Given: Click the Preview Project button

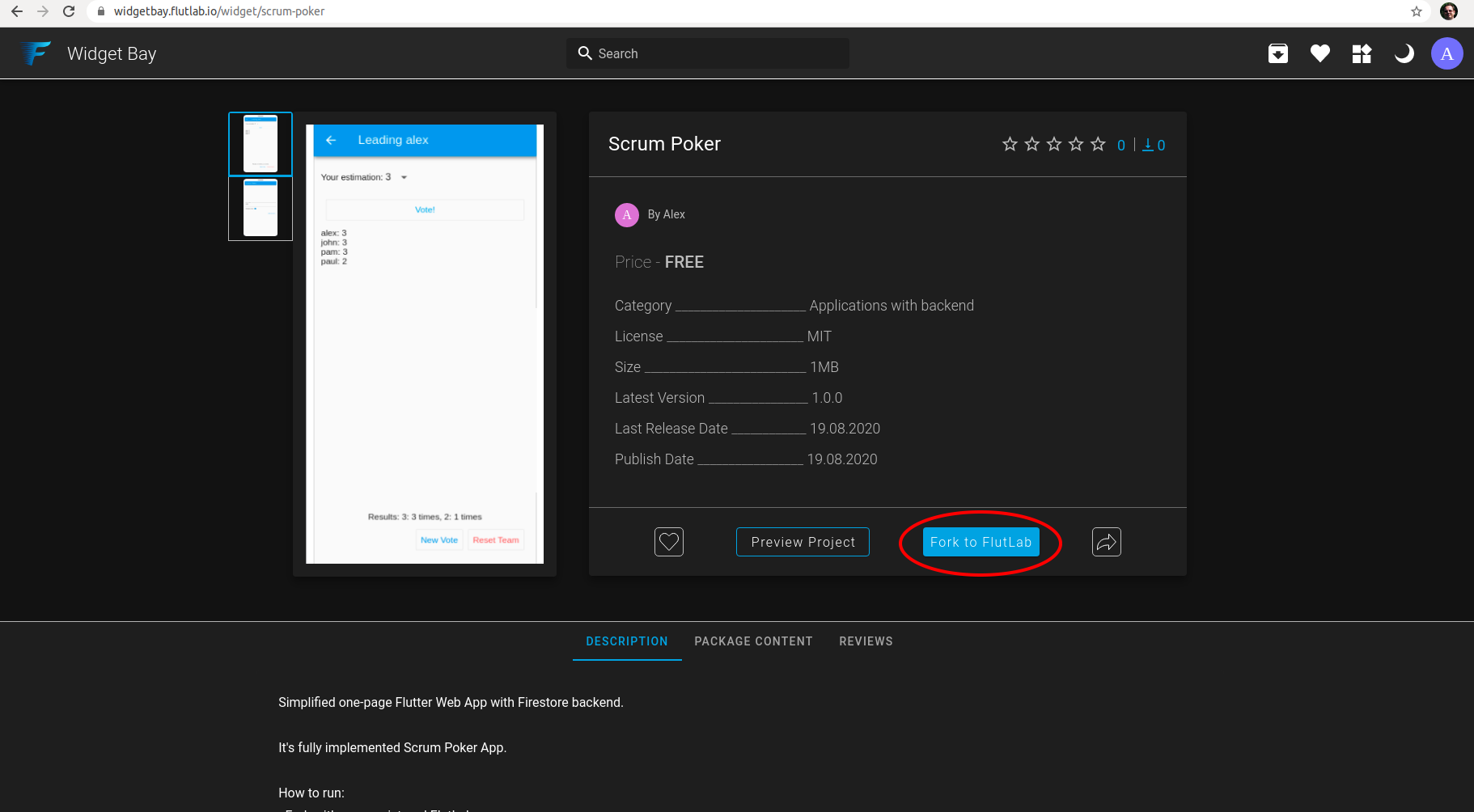Looking at the screenshot, I should pos(803,542).
